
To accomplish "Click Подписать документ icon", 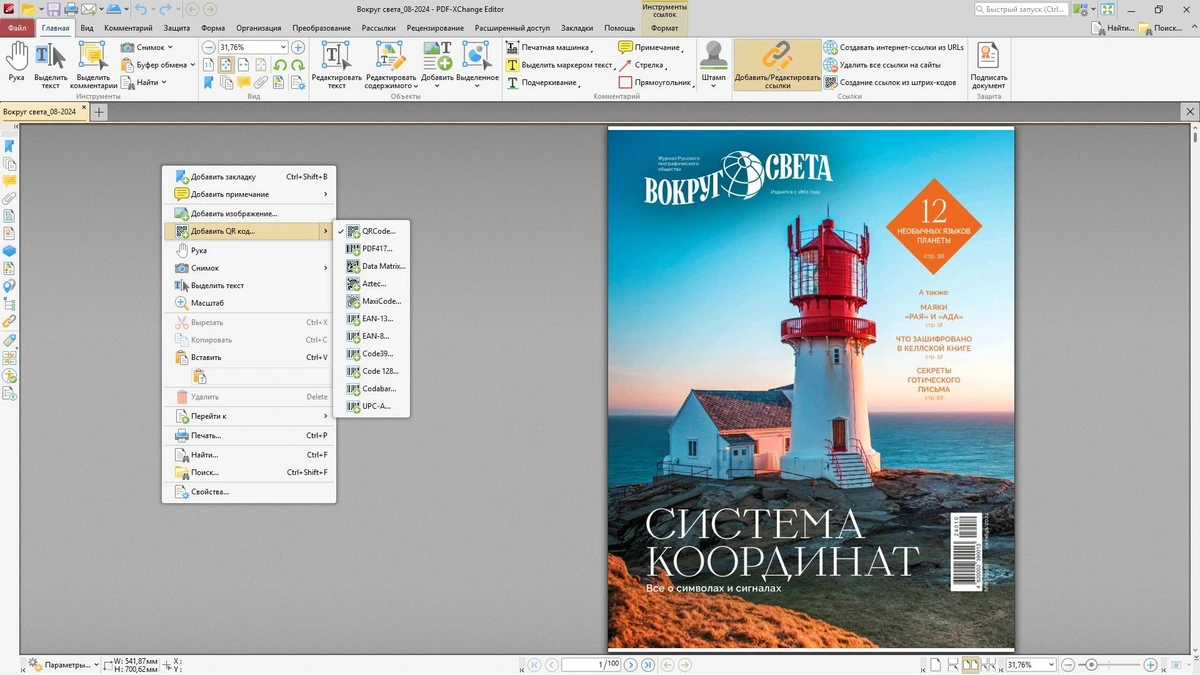I will 988,65.
